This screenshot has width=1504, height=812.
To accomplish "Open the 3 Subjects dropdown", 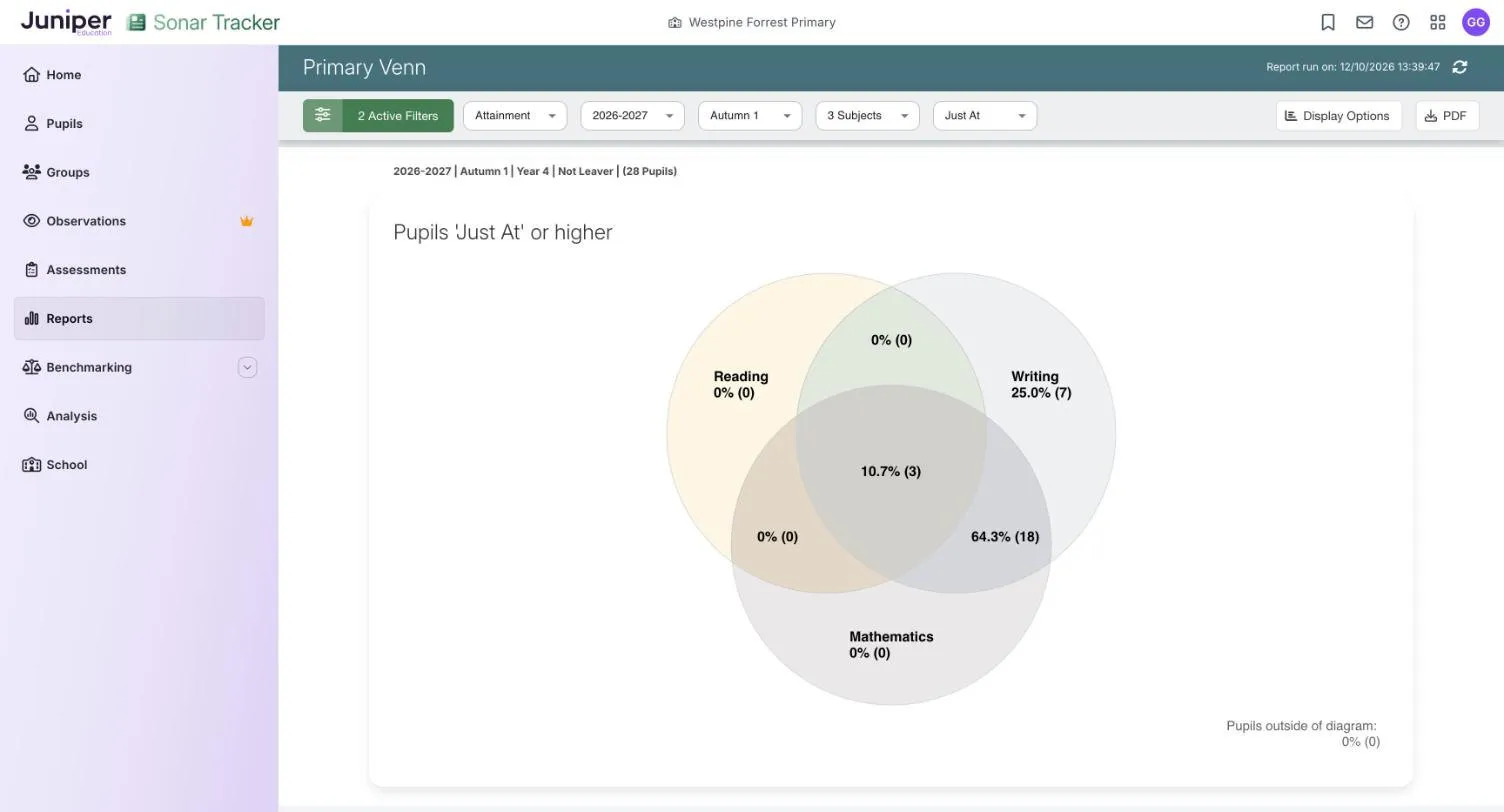I will pos(867,116).
